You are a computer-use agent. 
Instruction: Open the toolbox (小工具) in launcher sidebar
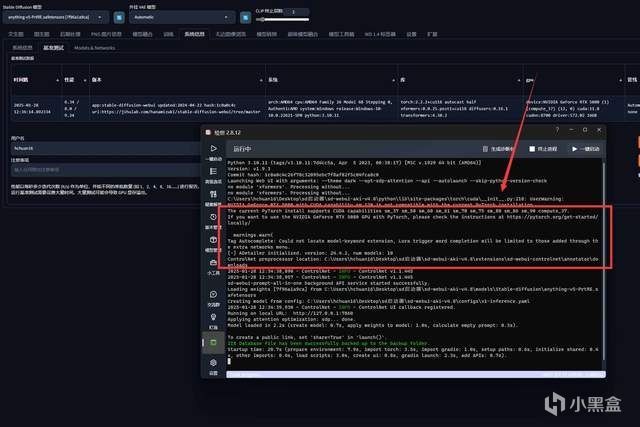pyautogui.click(x=213, y=263)
